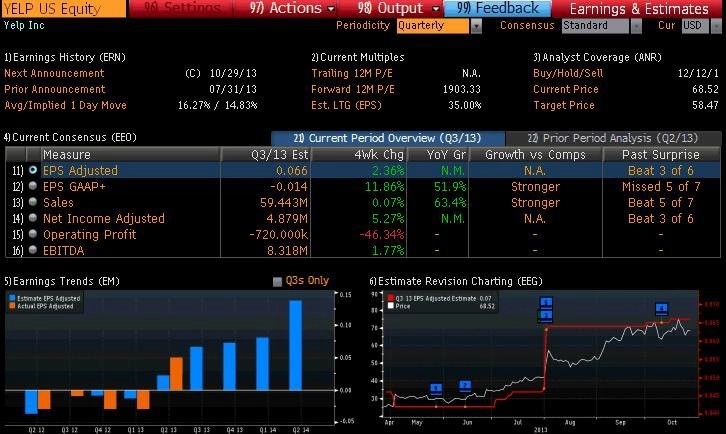Viewport: 726px width, 434px height.
Task: Click the YELP US Equity security field
Action: click(63, 8)
